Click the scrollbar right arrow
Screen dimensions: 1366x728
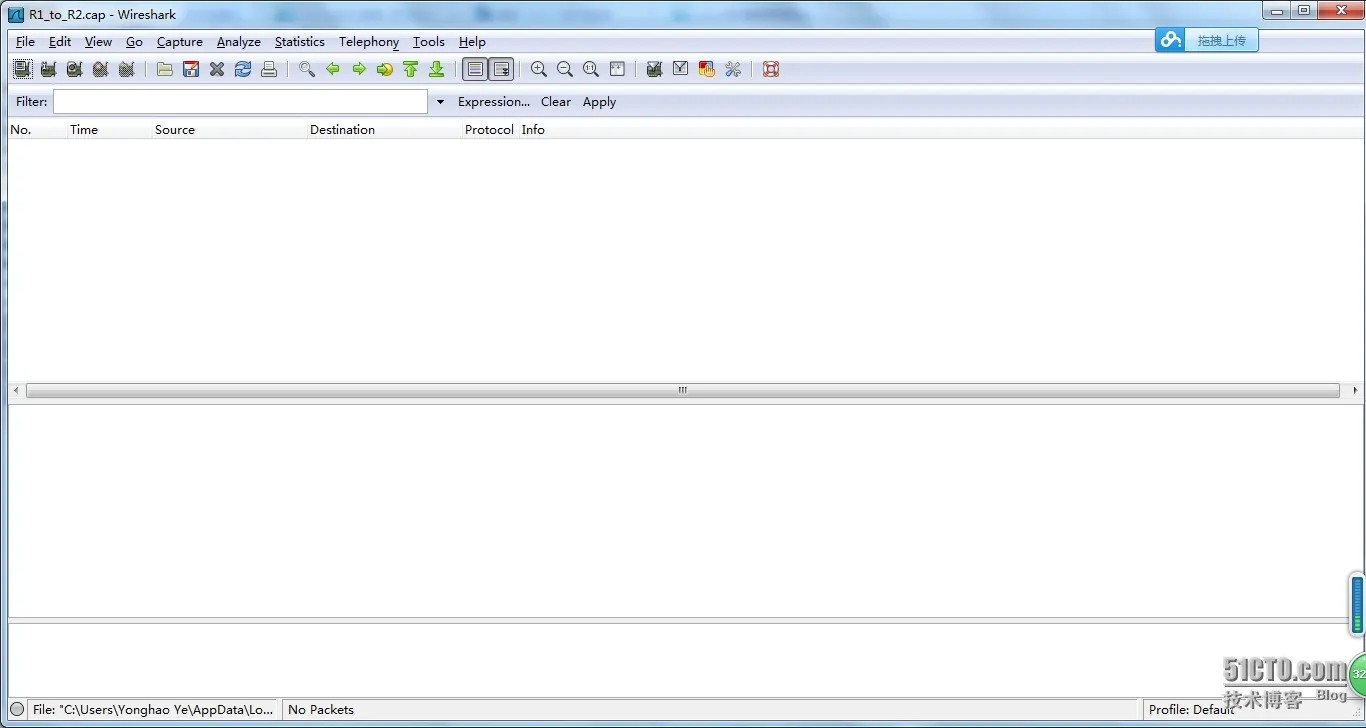1355,390
